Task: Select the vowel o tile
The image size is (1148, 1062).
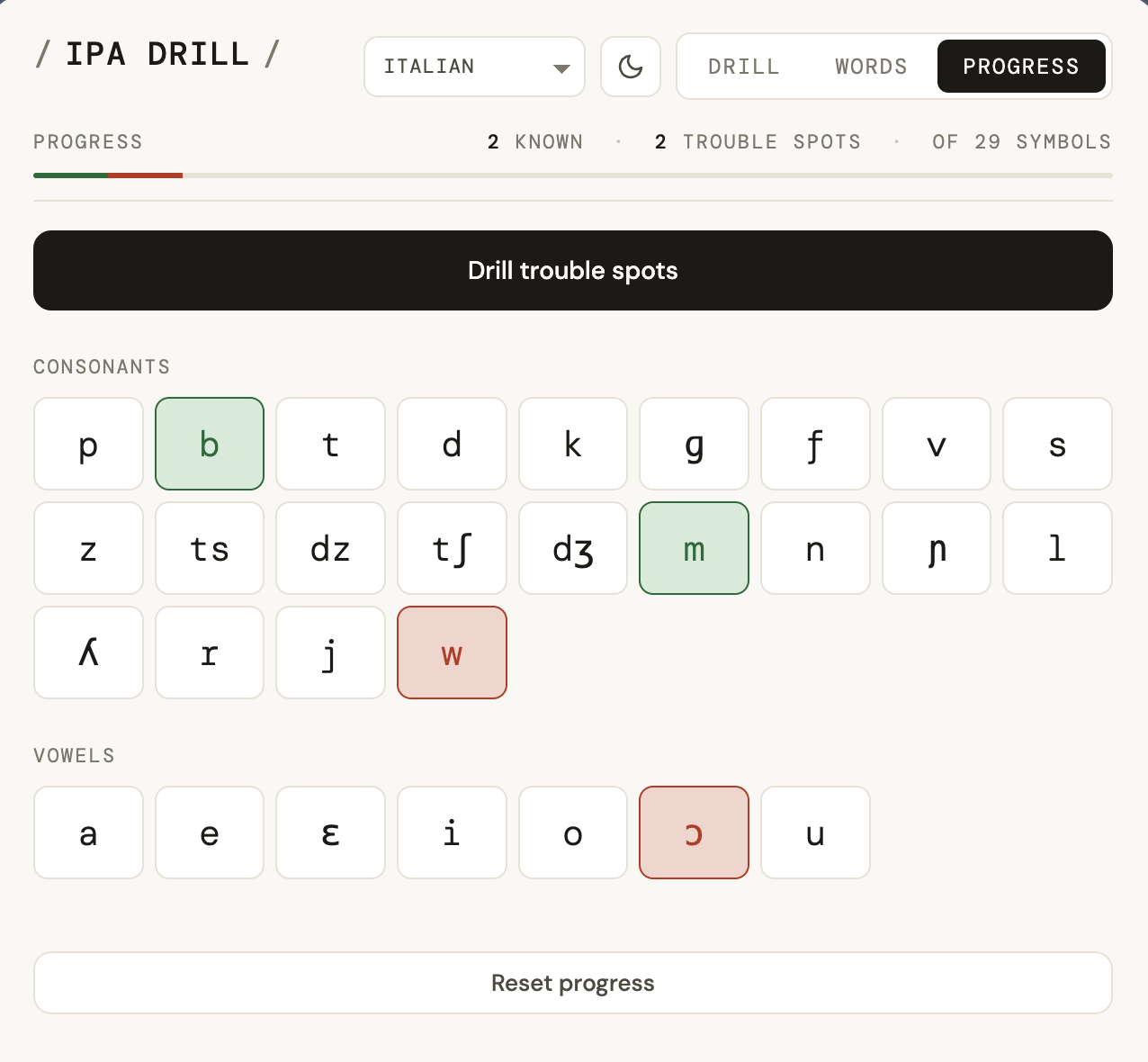Action: tap(573, 832)
